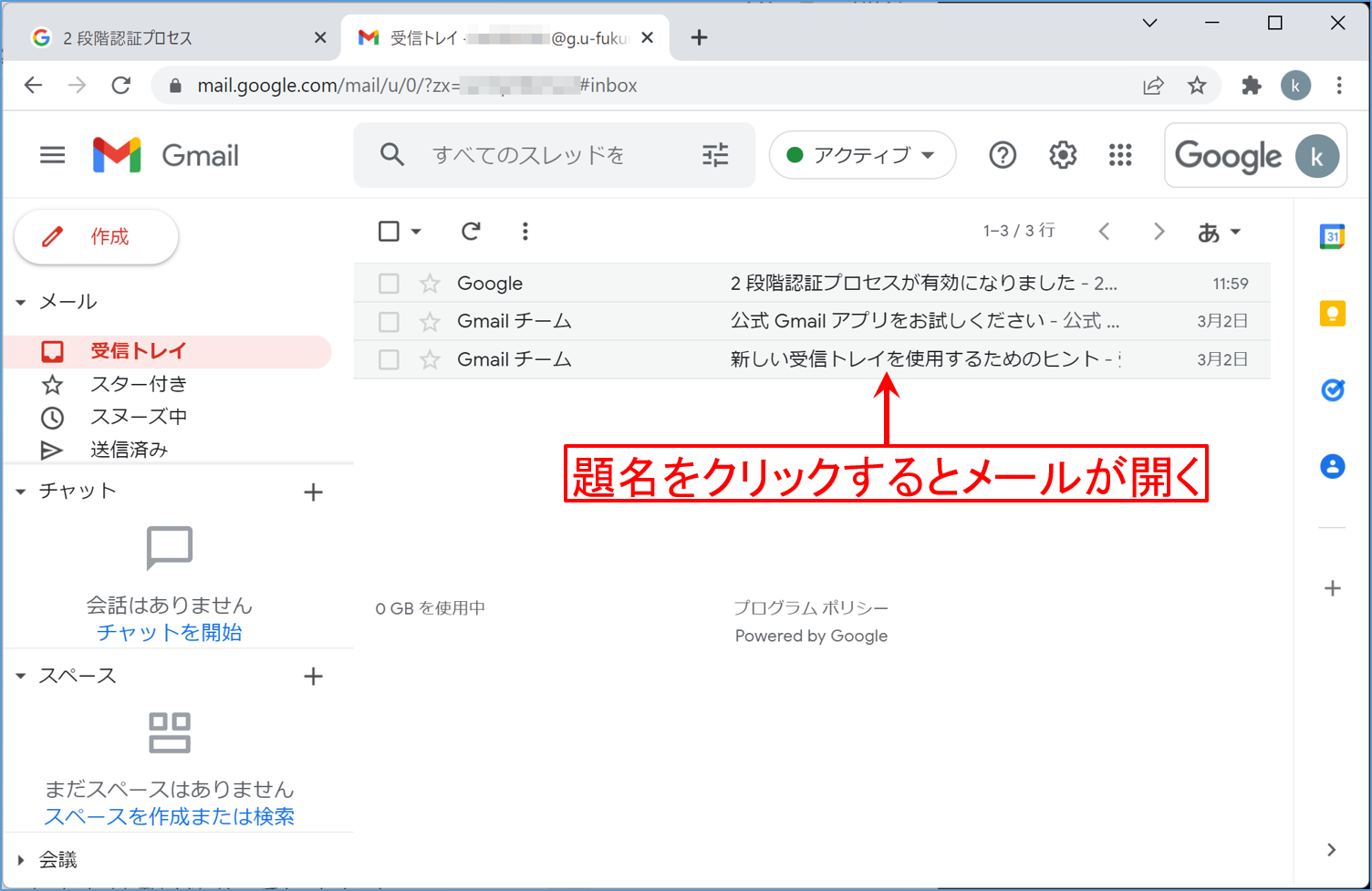The image size is (1372, 891).
Task: Start a new chat plus icon
Action: [313, 492]
